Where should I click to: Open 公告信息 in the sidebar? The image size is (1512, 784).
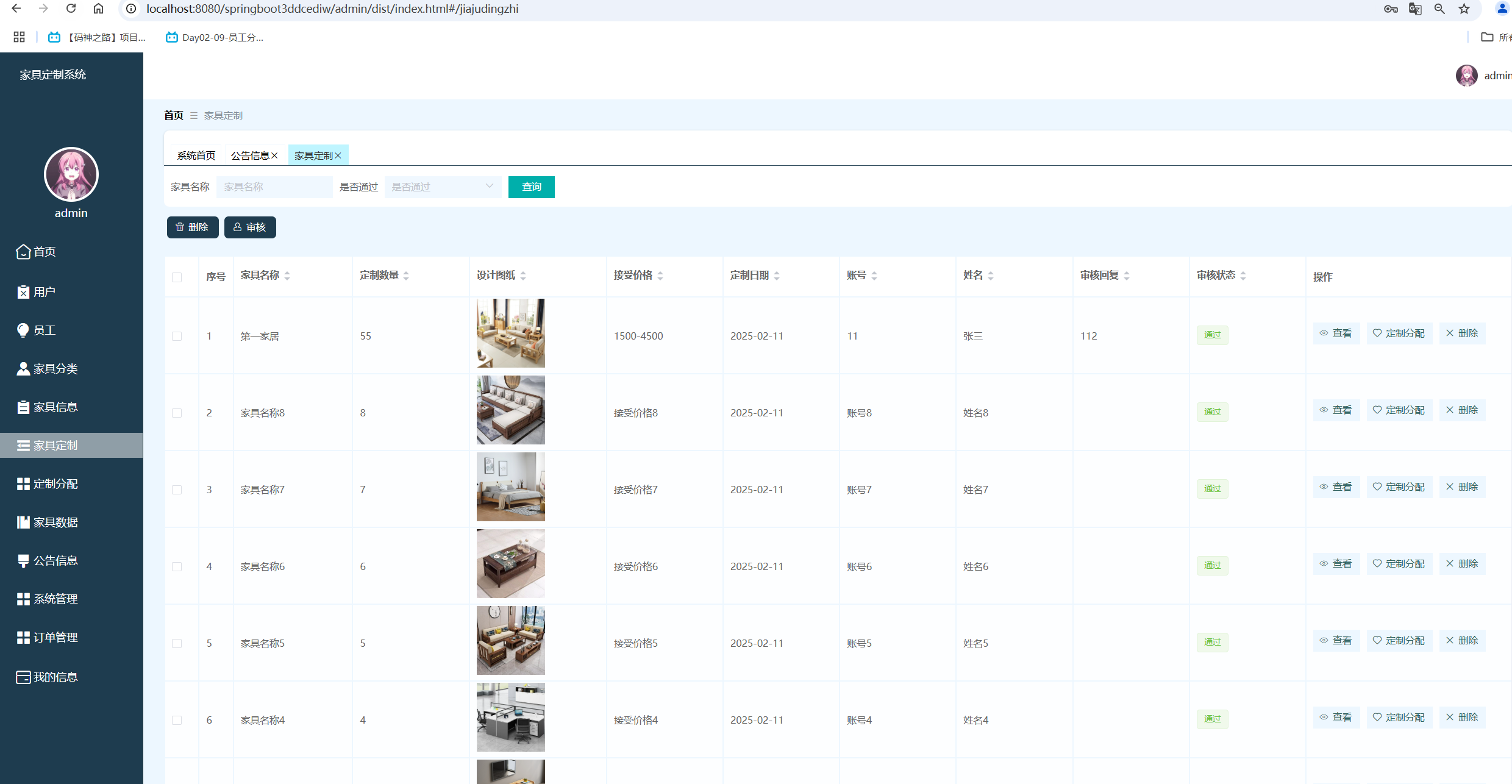tap(55, 561)
